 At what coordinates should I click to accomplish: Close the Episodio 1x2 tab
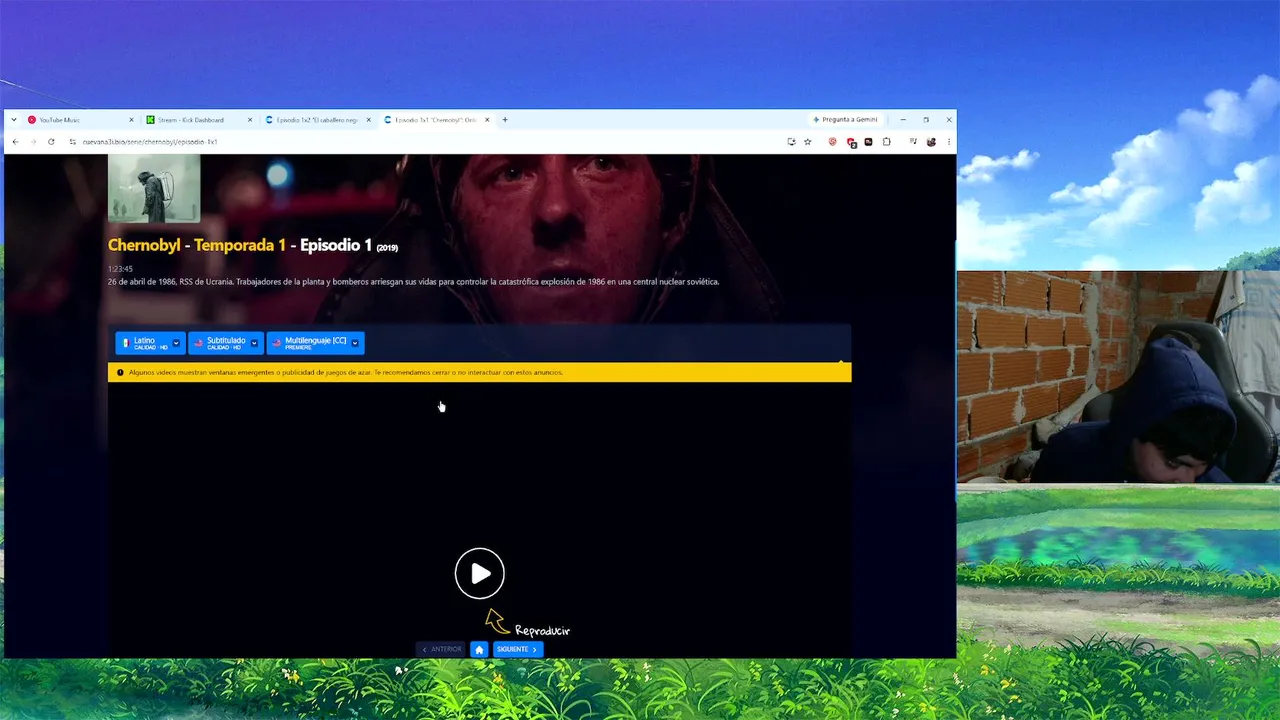(369, 120)
